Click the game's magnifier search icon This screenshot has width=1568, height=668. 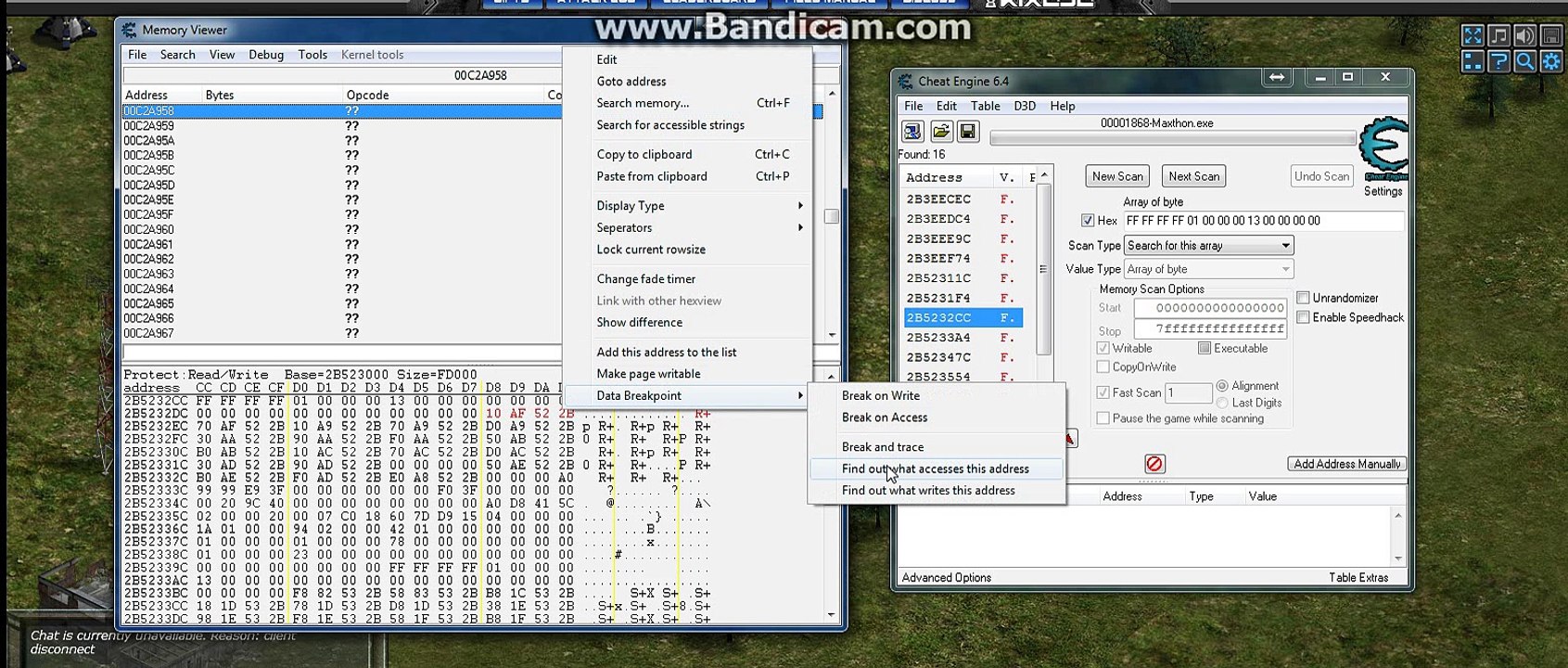1524,62
